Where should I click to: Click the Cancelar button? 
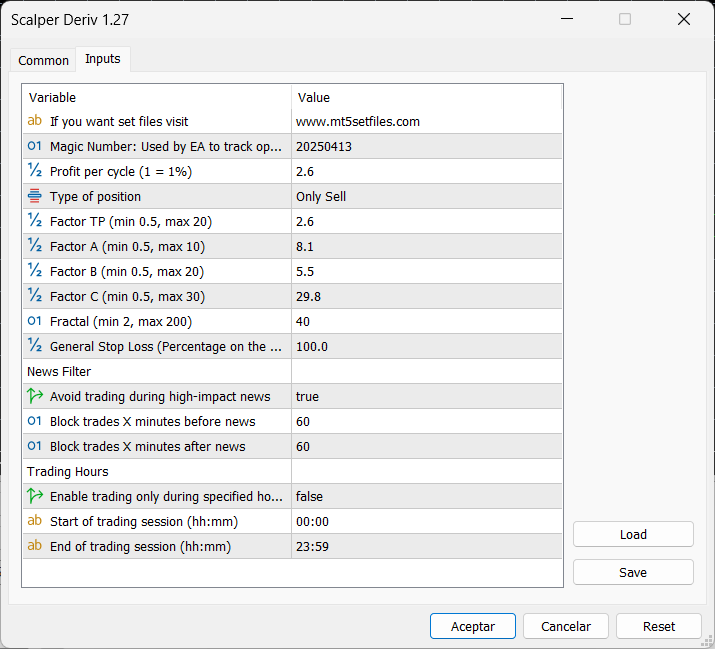(x=566, y=626)
